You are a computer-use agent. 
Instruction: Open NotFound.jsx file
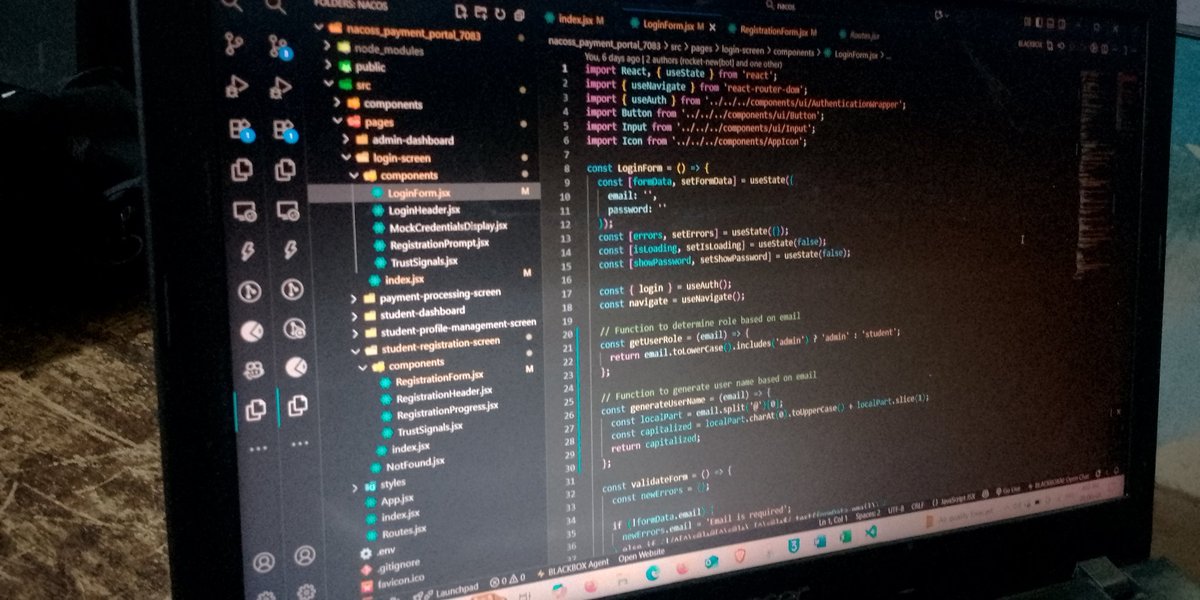click(x=415, y=464)
